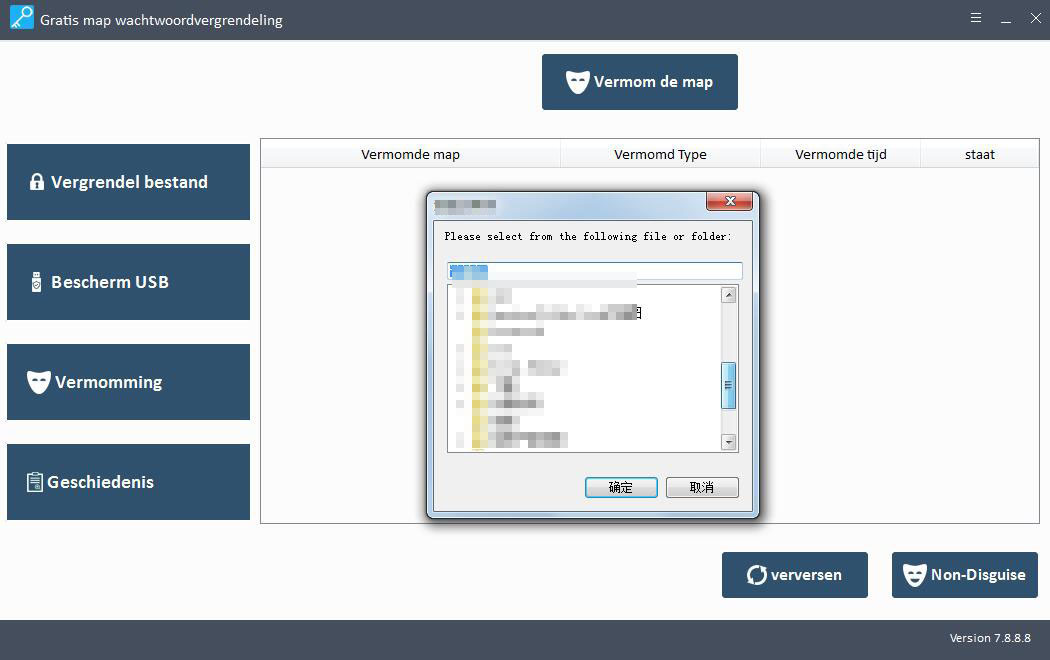
Task: Minimize the application window
Action: point(1006,18)
